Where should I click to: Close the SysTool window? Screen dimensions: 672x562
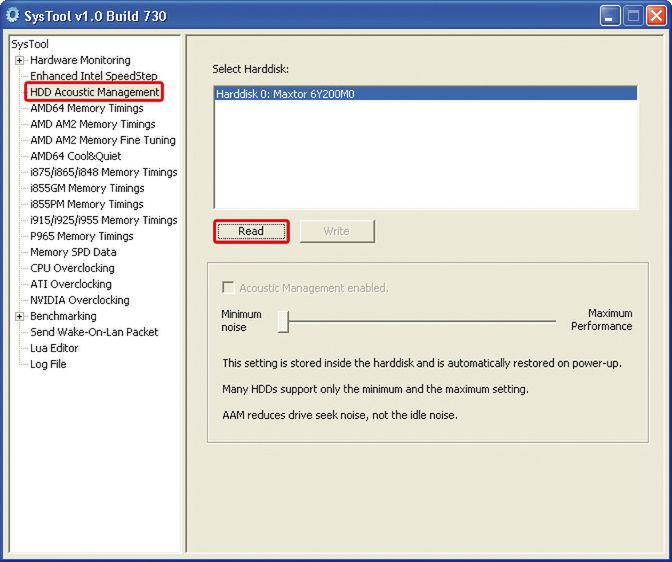click(x=657, y=16)
